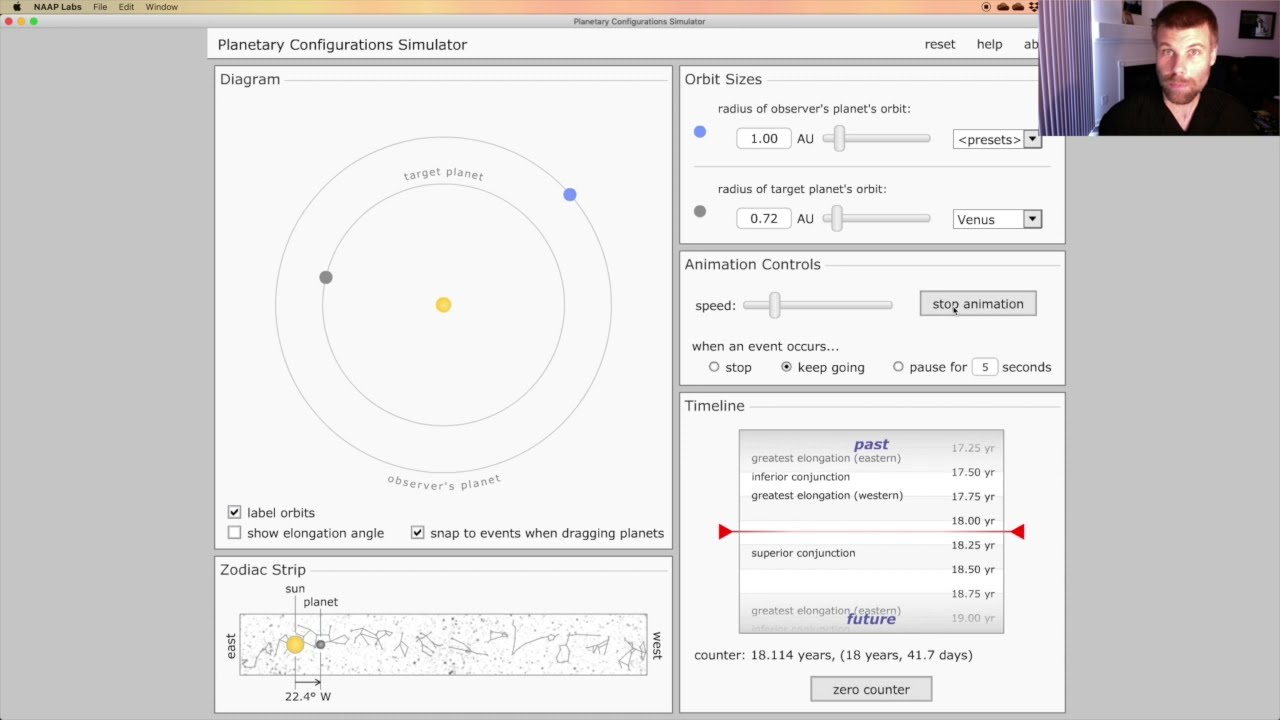Click the gray planet in Zodiac Strip
This screenshot has height=720, width=1280.
320,645
